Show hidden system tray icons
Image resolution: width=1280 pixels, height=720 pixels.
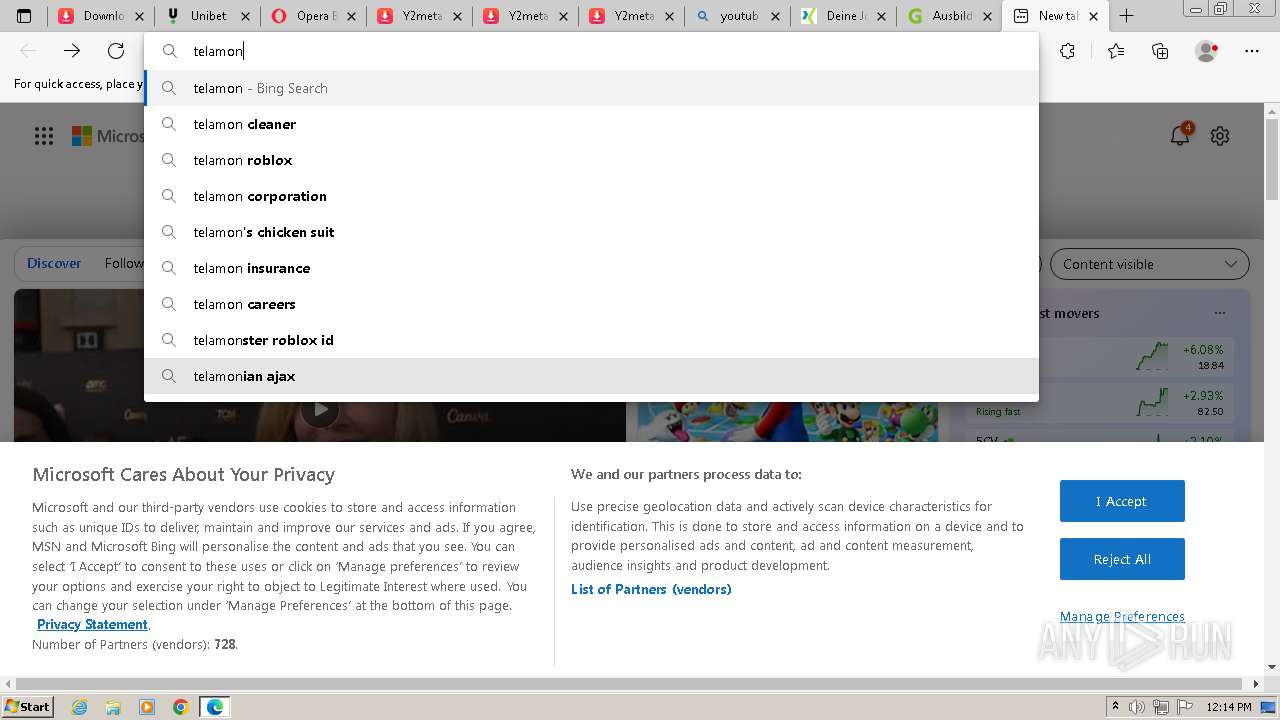tap(1115, 707)
